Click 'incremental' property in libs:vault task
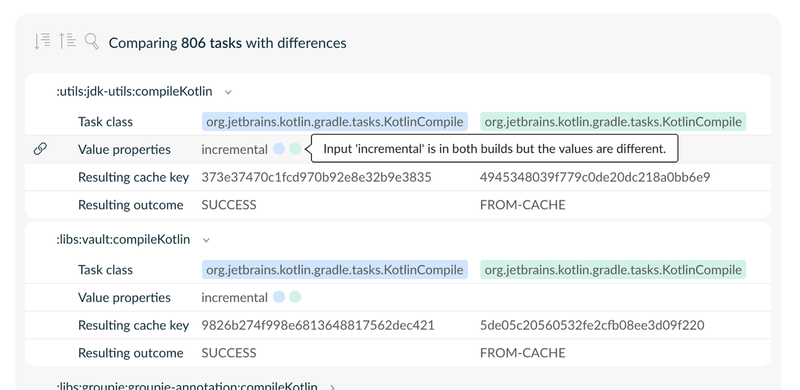800x390 pixels. pos(234,298)
